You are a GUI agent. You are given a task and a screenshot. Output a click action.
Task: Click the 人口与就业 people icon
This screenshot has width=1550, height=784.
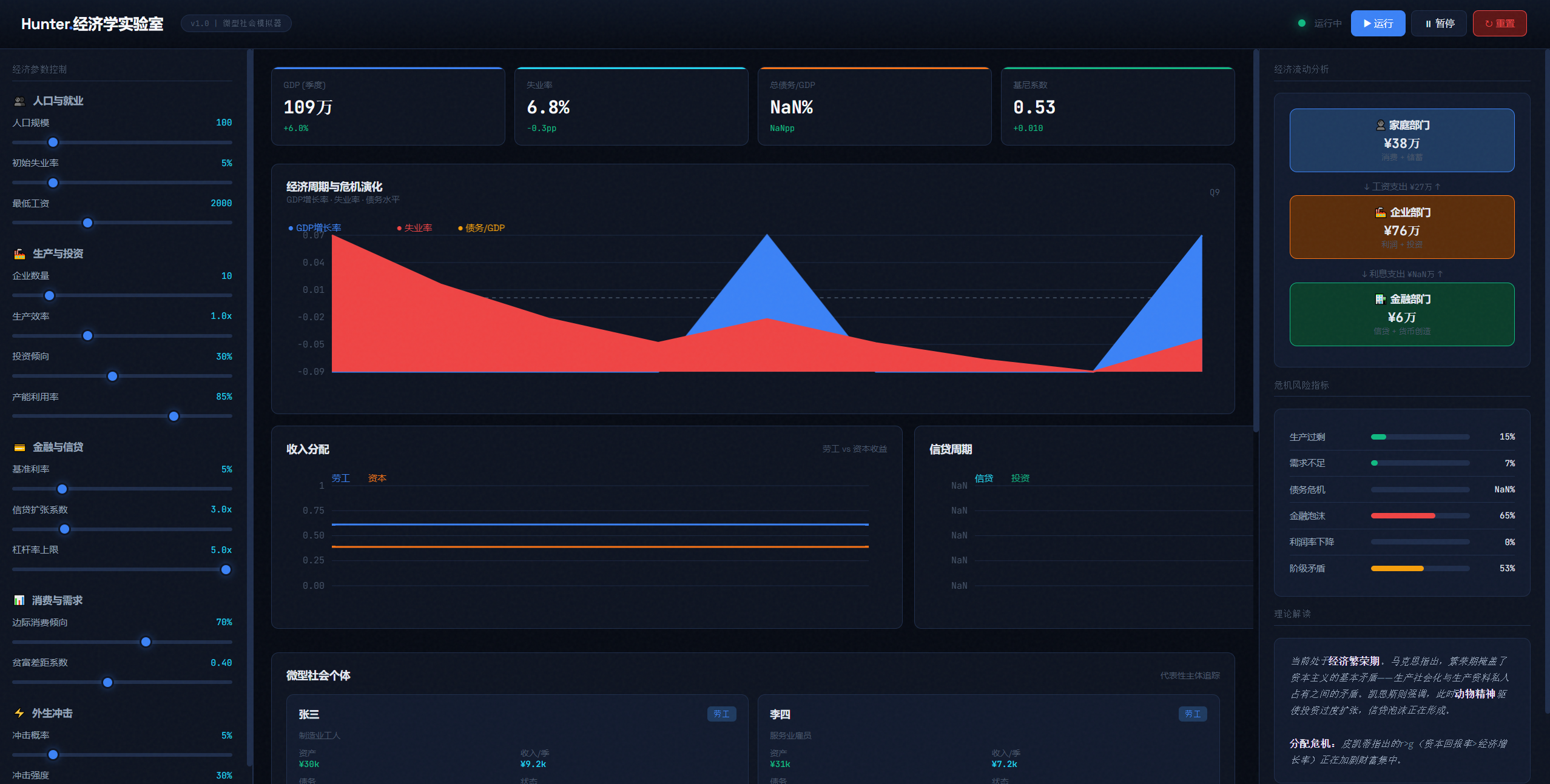(x=19, y=101)
